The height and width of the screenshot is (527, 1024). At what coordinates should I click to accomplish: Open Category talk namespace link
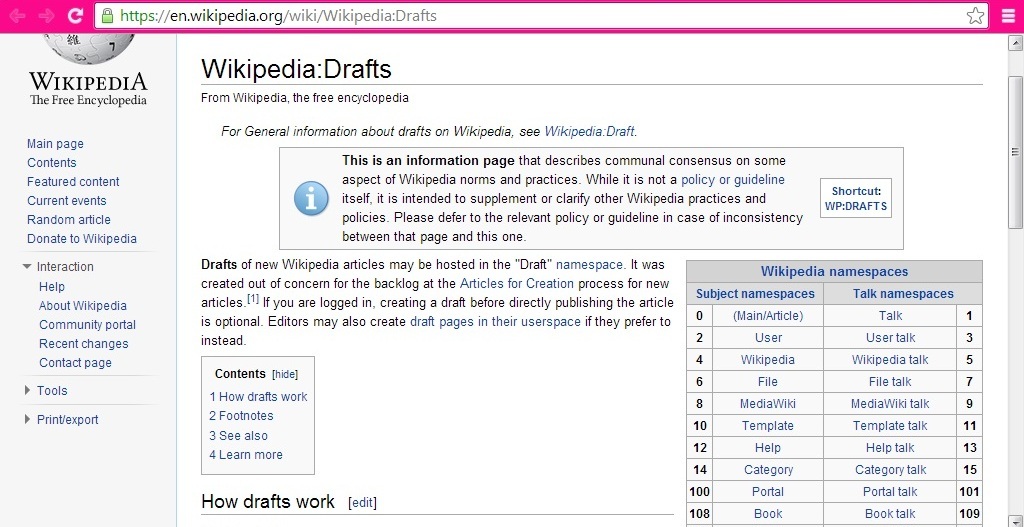891,470
